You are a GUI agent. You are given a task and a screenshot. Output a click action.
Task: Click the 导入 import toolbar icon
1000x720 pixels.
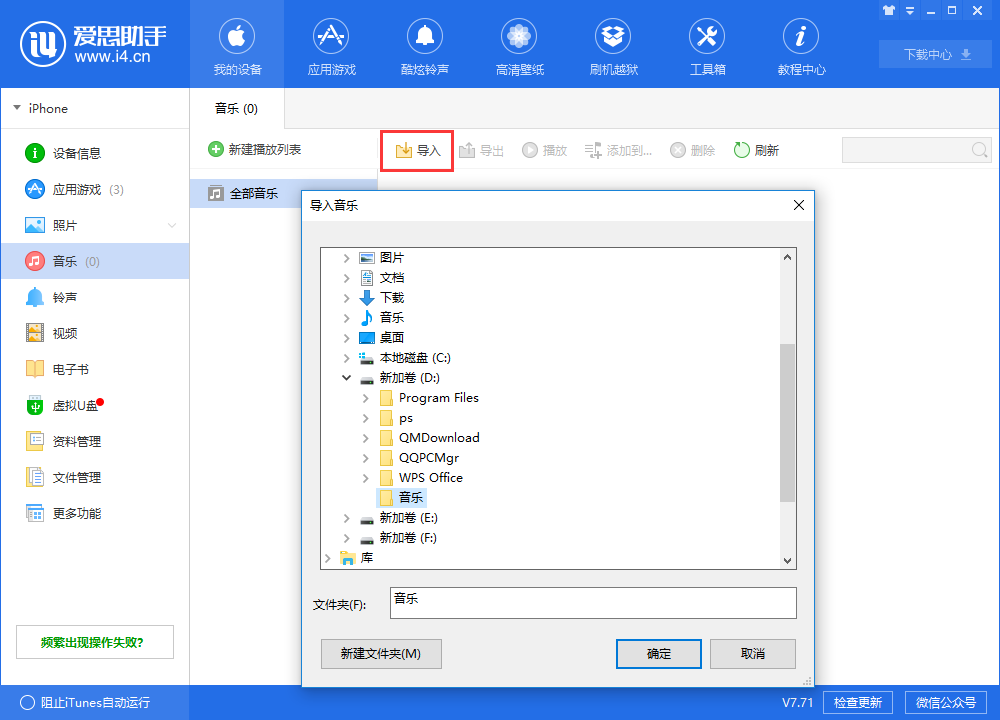(x=405, y=151)
